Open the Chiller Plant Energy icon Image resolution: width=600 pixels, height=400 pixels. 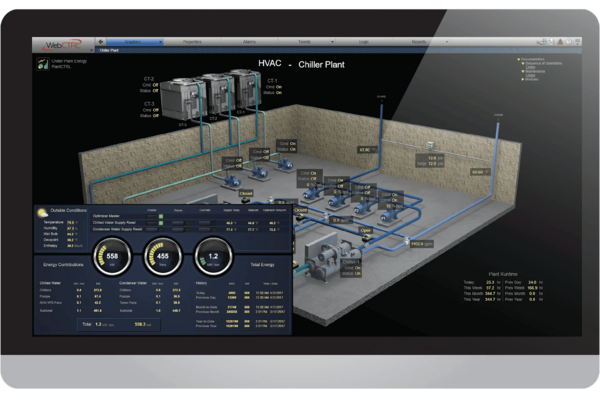pos(43,64)
